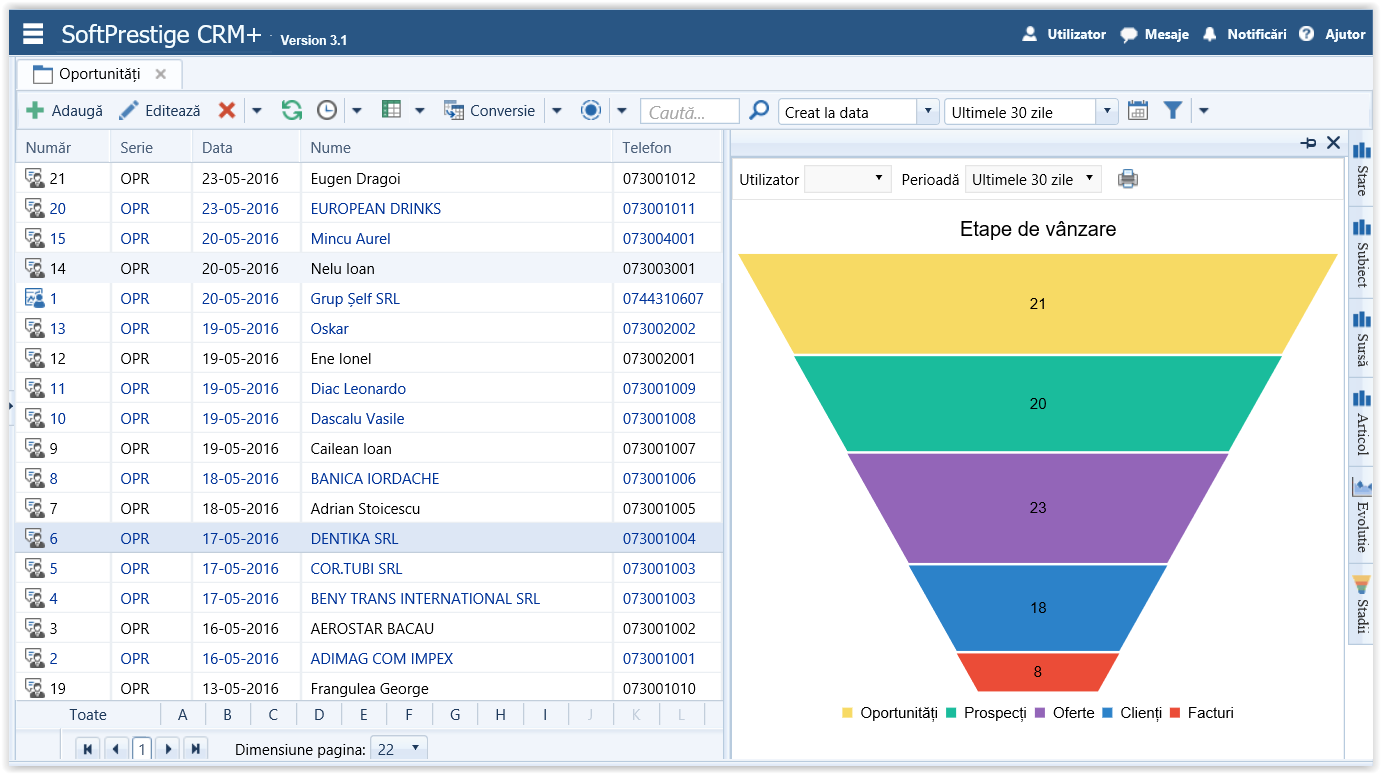This screenshot has height=774, width=1381.
Task: Toggle Oportunități legend item in chart
Action: 890,713
